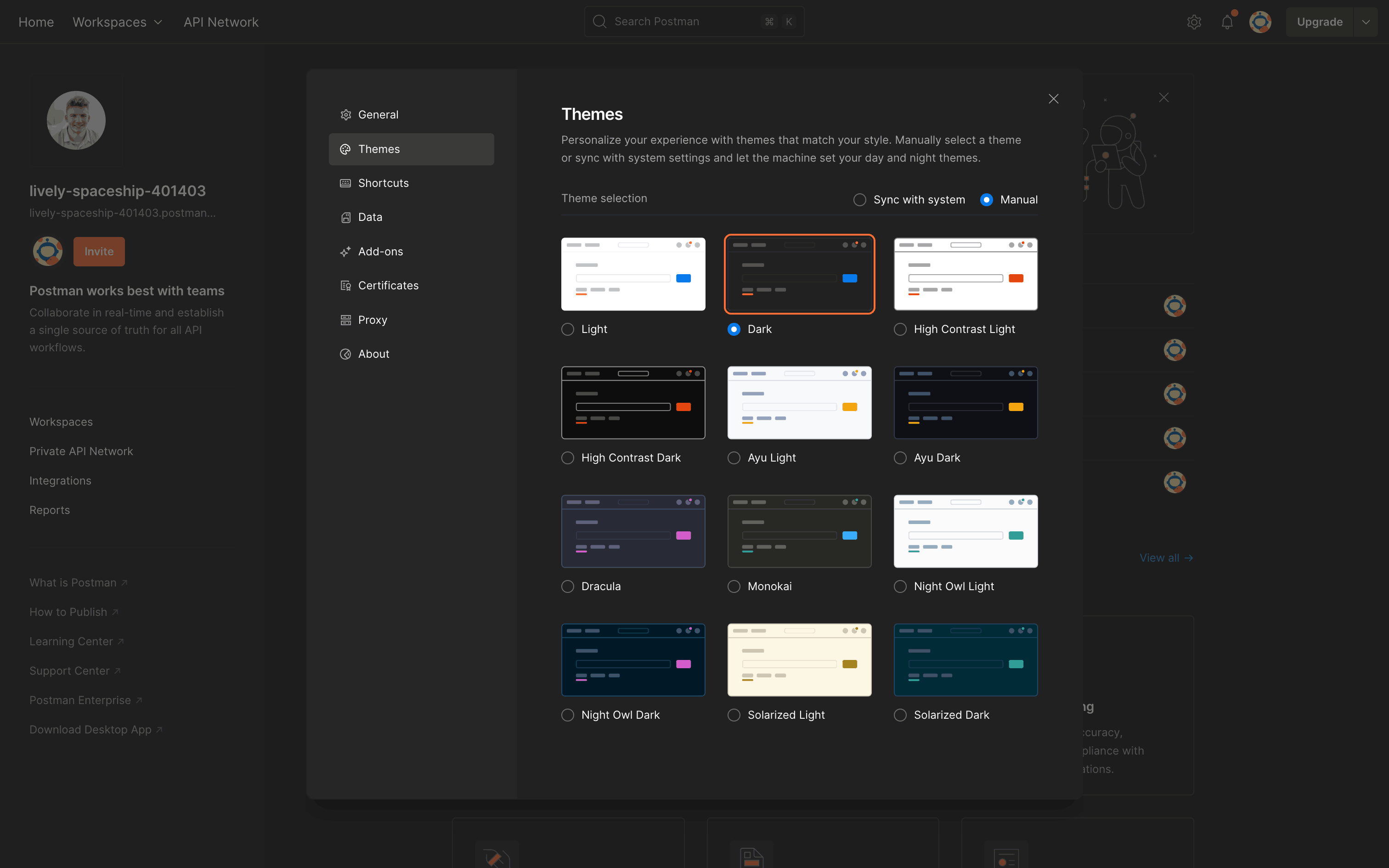The height and width of the screenshot is (868, 1389).
Task: Choose the Dracula theme radio button
Action: coord(568,586)
